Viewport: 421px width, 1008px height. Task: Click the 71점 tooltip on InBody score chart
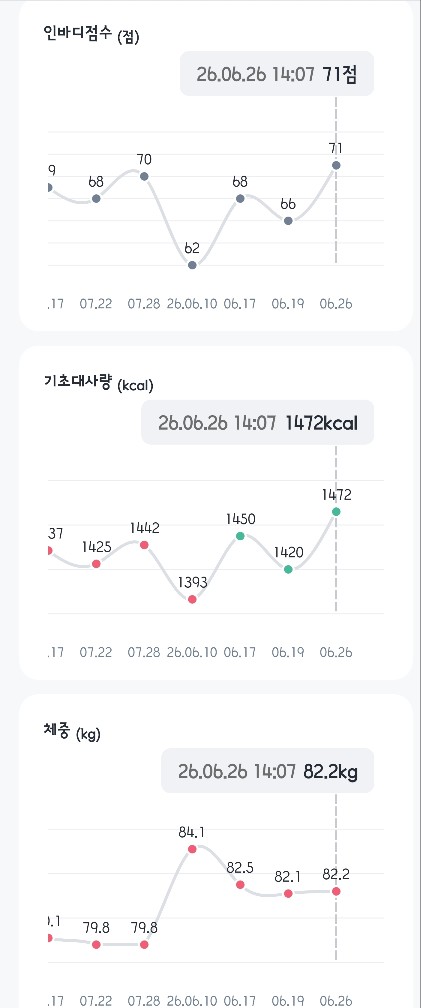277,73
